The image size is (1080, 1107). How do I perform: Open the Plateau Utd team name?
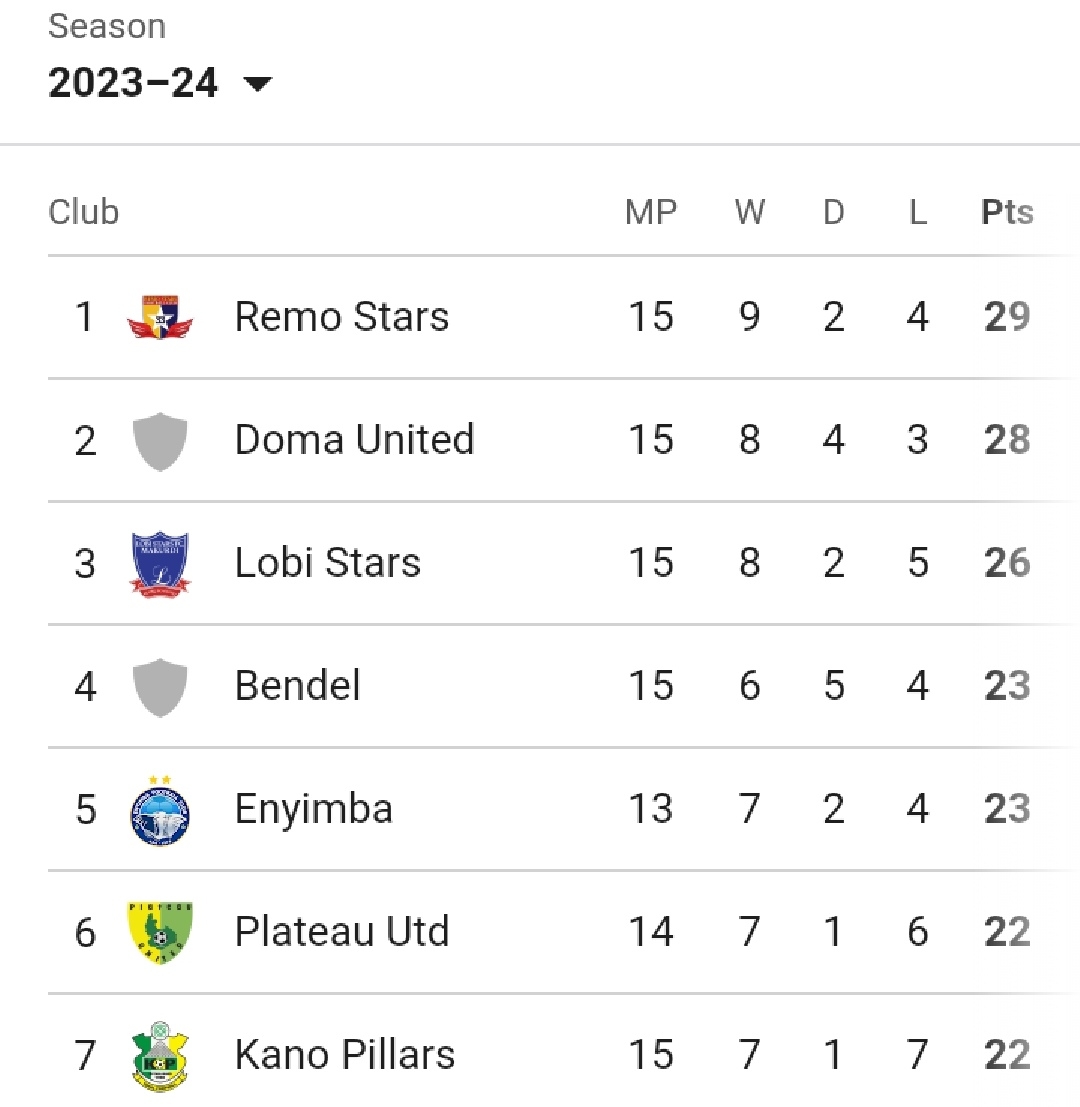[x=341, y=932]
